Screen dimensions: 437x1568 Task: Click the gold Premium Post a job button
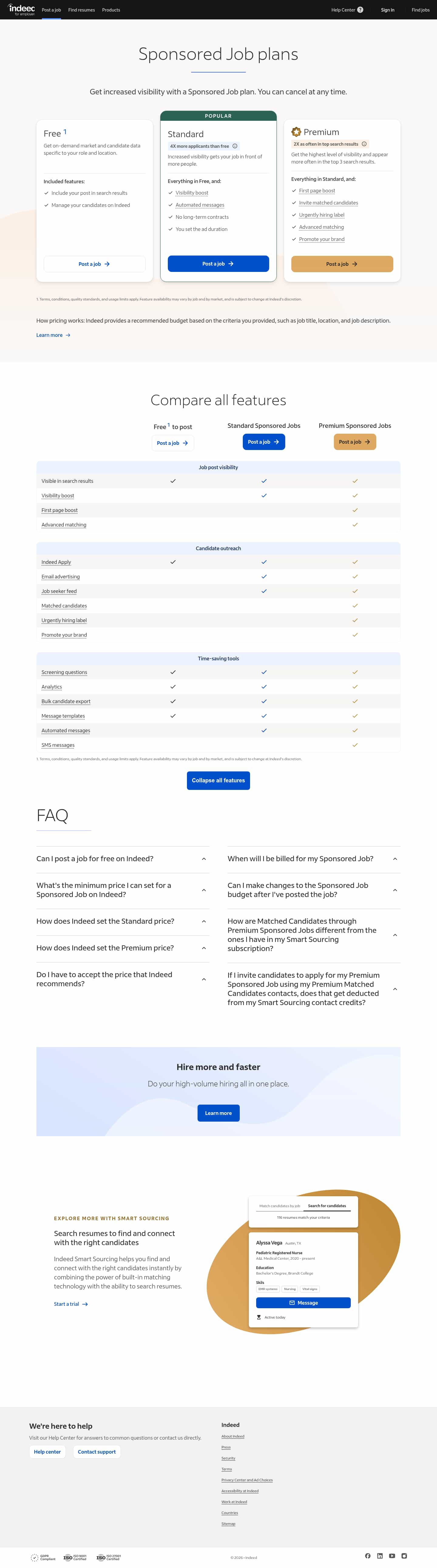(342, 264)
